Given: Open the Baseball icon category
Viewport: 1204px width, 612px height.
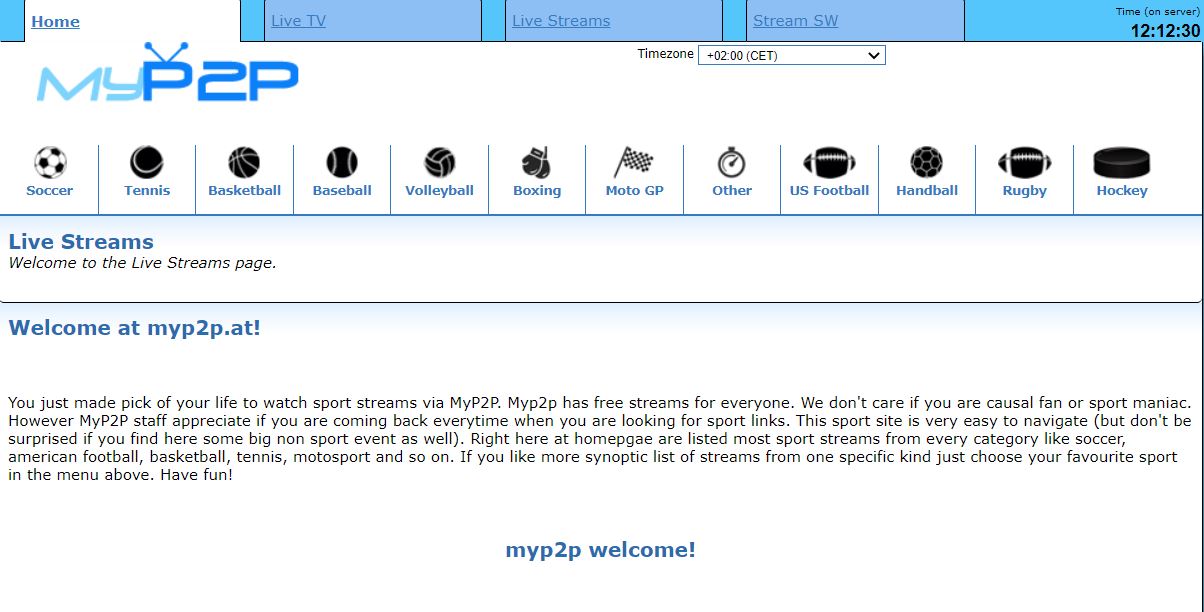Looking at the screenshot, I should click(x=342, y=162).
